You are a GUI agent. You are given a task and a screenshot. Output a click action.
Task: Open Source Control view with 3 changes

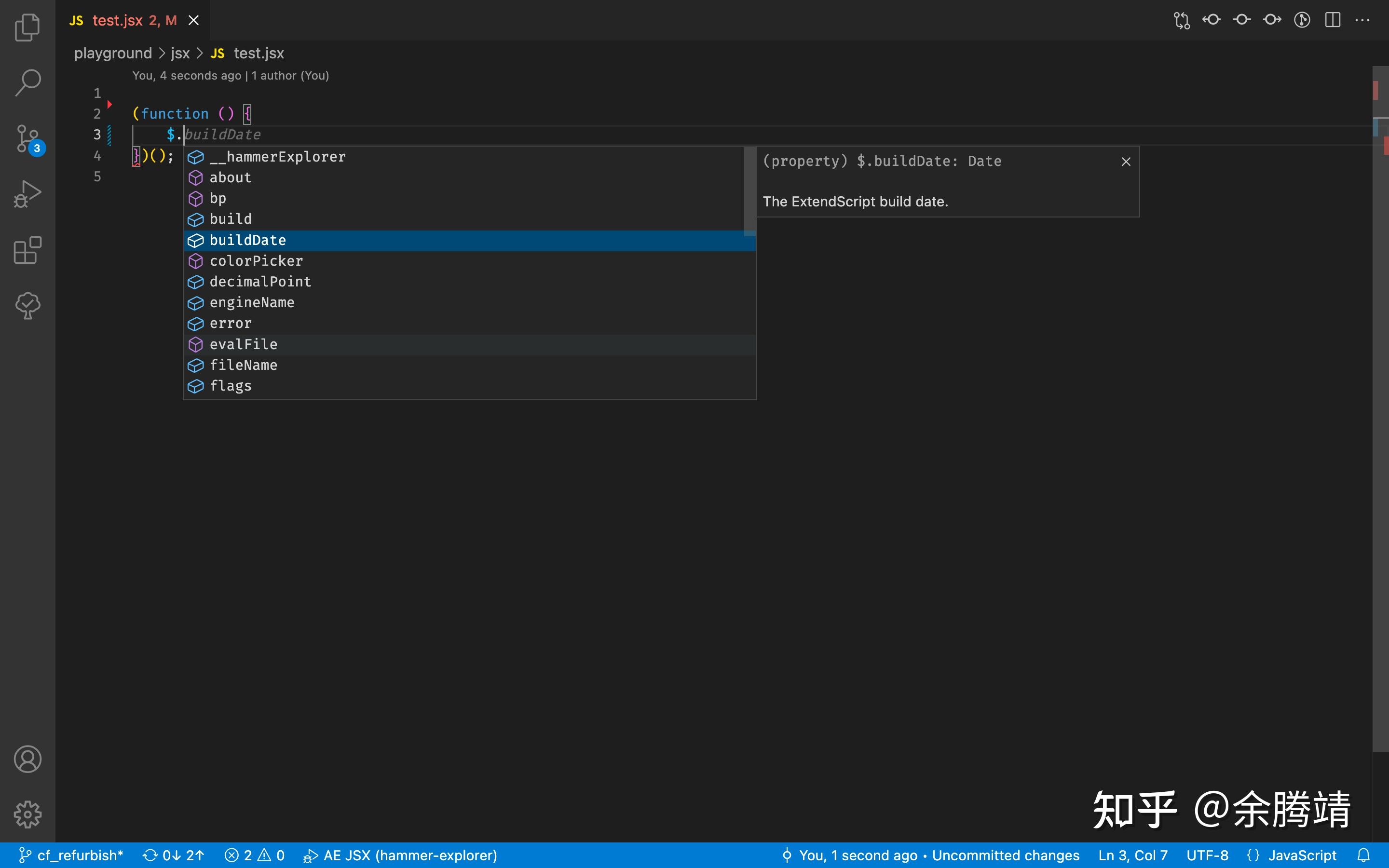(27, 139)
